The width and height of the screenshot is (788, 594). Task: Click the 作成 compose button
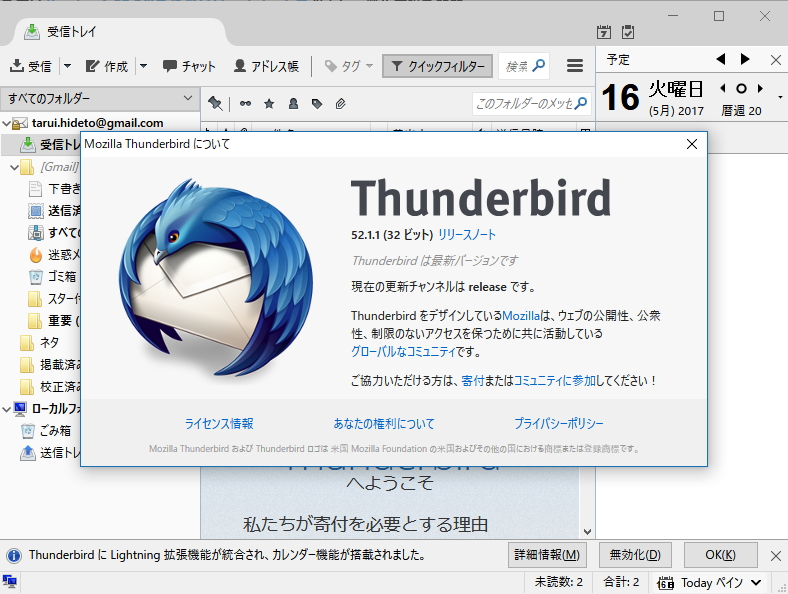pos(107,66)
